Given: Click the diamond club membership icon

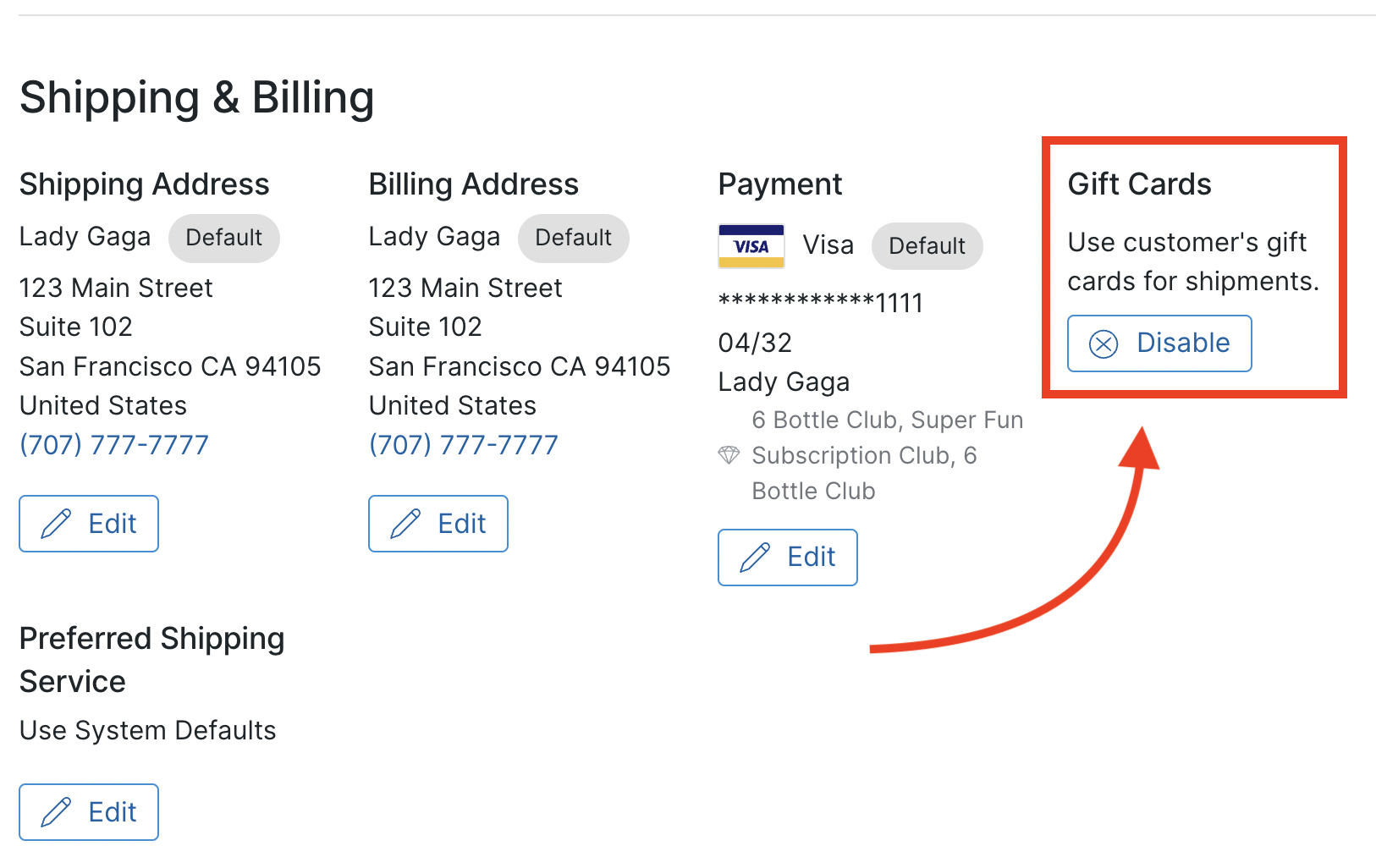Looking at the screenshot, I should pyautogui.click(x=729, y=455).
